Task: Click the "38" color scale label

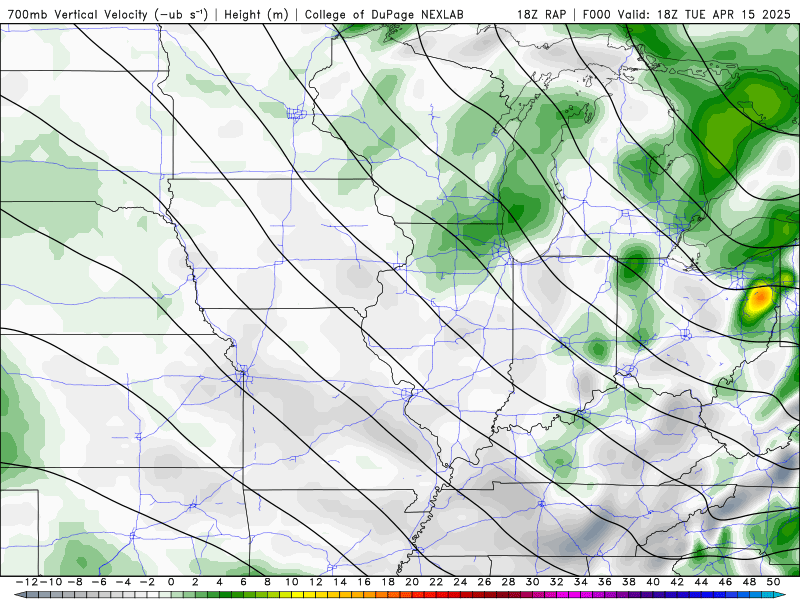Action: [629, 582]
